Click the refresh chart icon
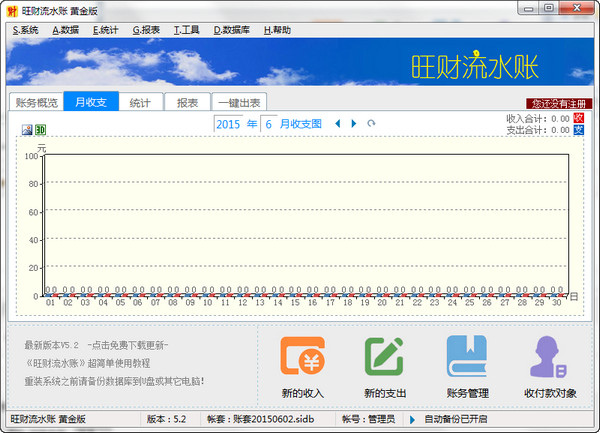Viewport: 600px width, 433px height. point(371,124)
